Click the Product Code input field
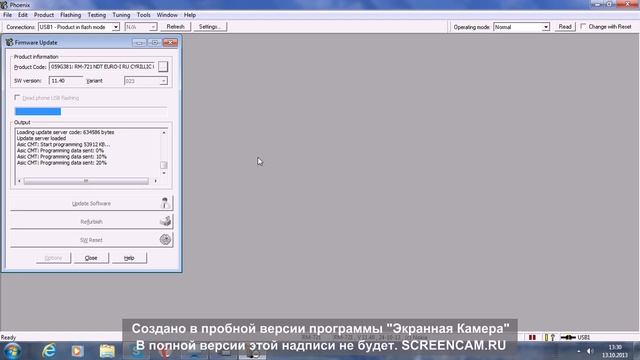The height and width of the screenshot is (360, 640). pyautogui.click(x=102, y=67)
